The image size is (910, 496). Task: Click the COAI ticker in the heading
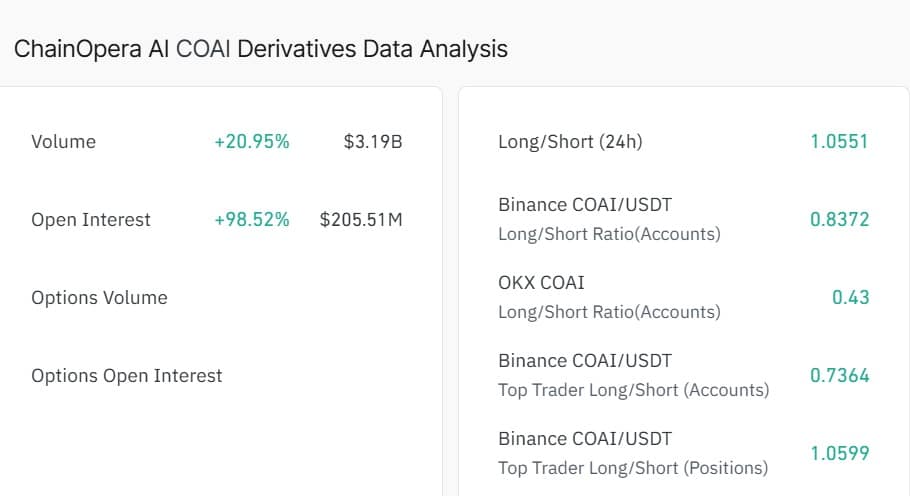point(203,48)
